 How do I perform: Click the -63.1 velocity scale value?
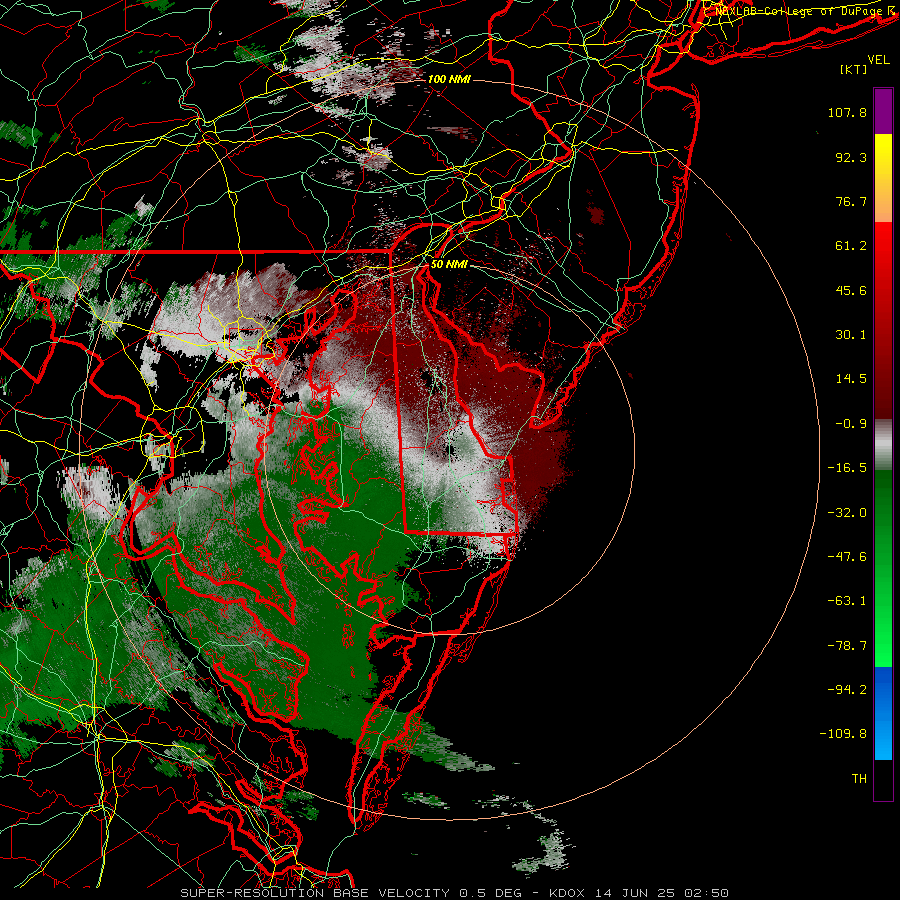[847, 601]
